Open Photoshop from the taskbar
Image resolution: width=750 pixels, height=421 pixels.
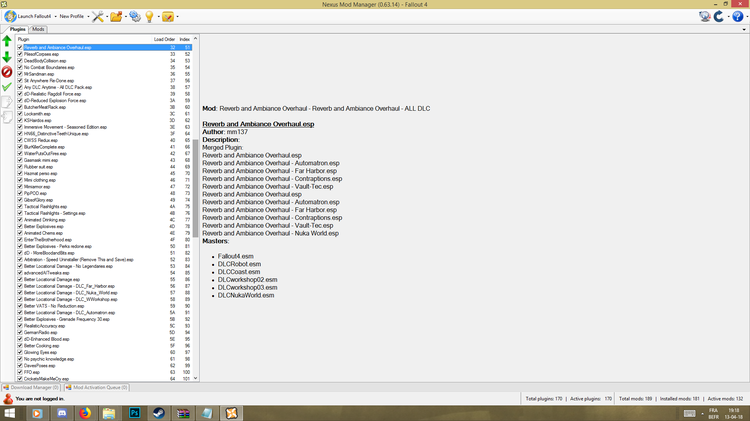tap(134, 413)
